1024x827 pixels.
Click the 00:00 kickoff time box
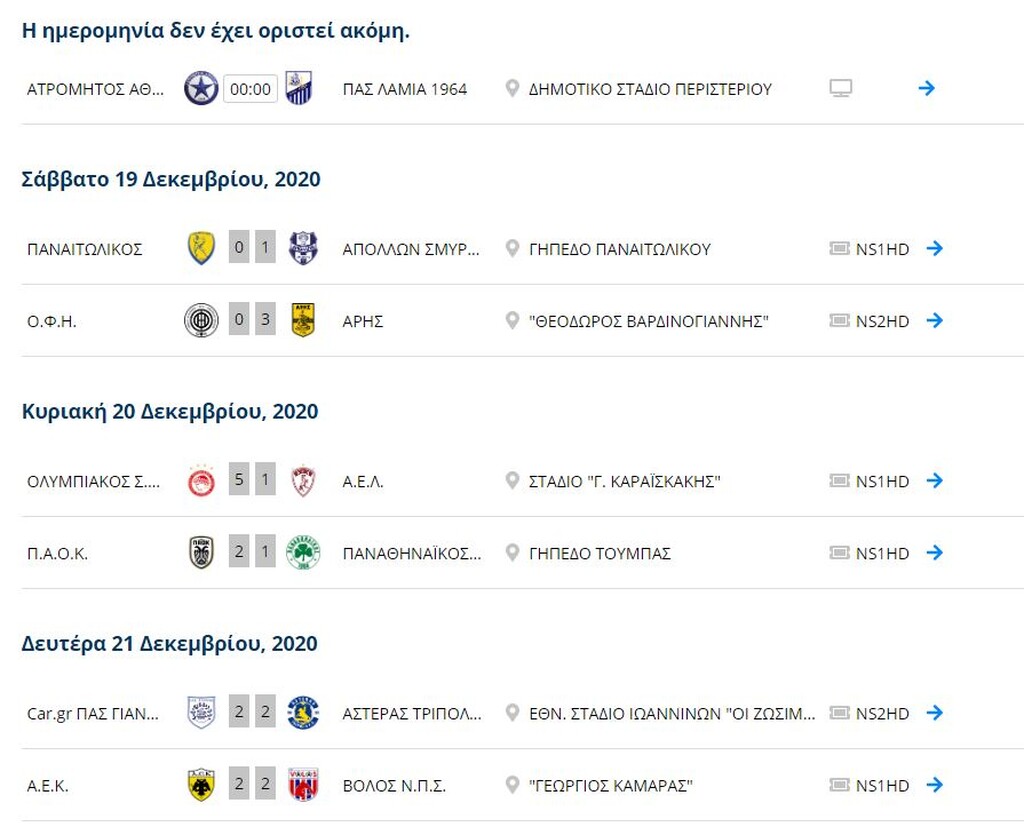(x=251, y=89)
